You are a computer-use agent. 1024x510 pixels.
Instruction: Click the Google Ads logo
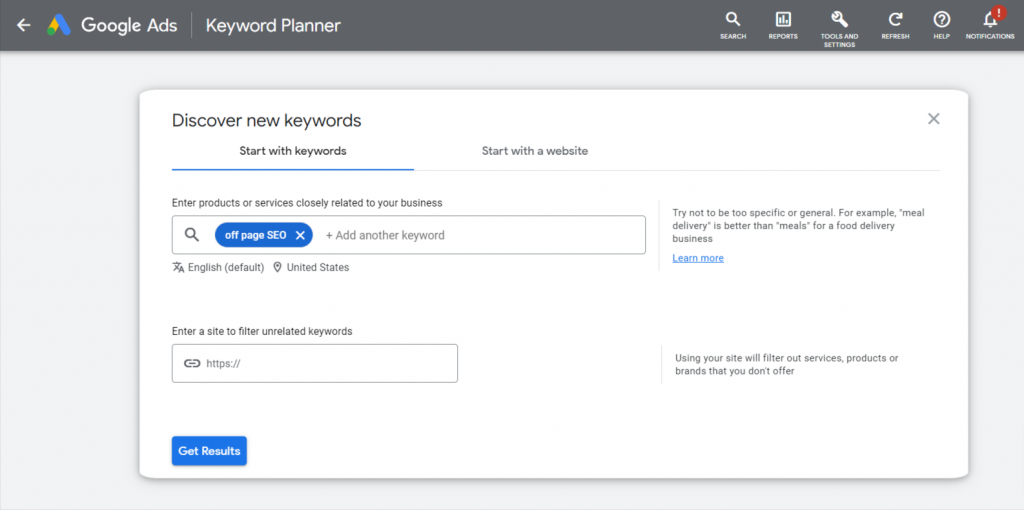coord(59,25)
